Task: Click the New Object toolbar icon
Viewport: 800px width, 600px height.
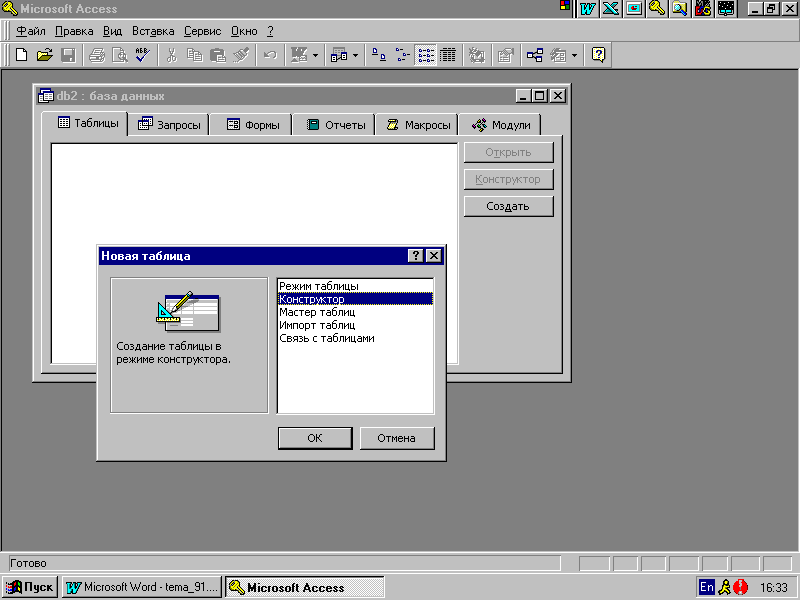Action: (558, 55)
